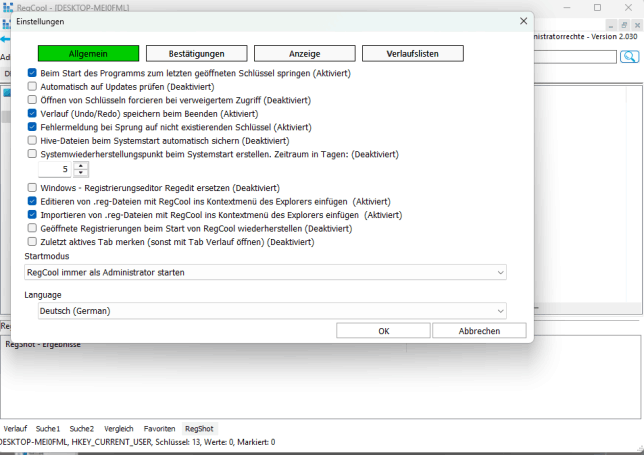
Task: Toggle Zuletzt aktives Tab merken checkbox
Action: (x=33, y=242)
